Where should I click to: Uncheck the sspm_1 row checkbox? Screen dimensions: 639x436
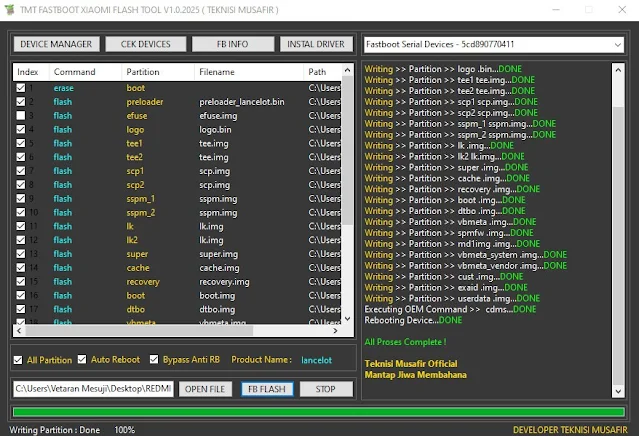pyautogui.click(x=20, y=198)
